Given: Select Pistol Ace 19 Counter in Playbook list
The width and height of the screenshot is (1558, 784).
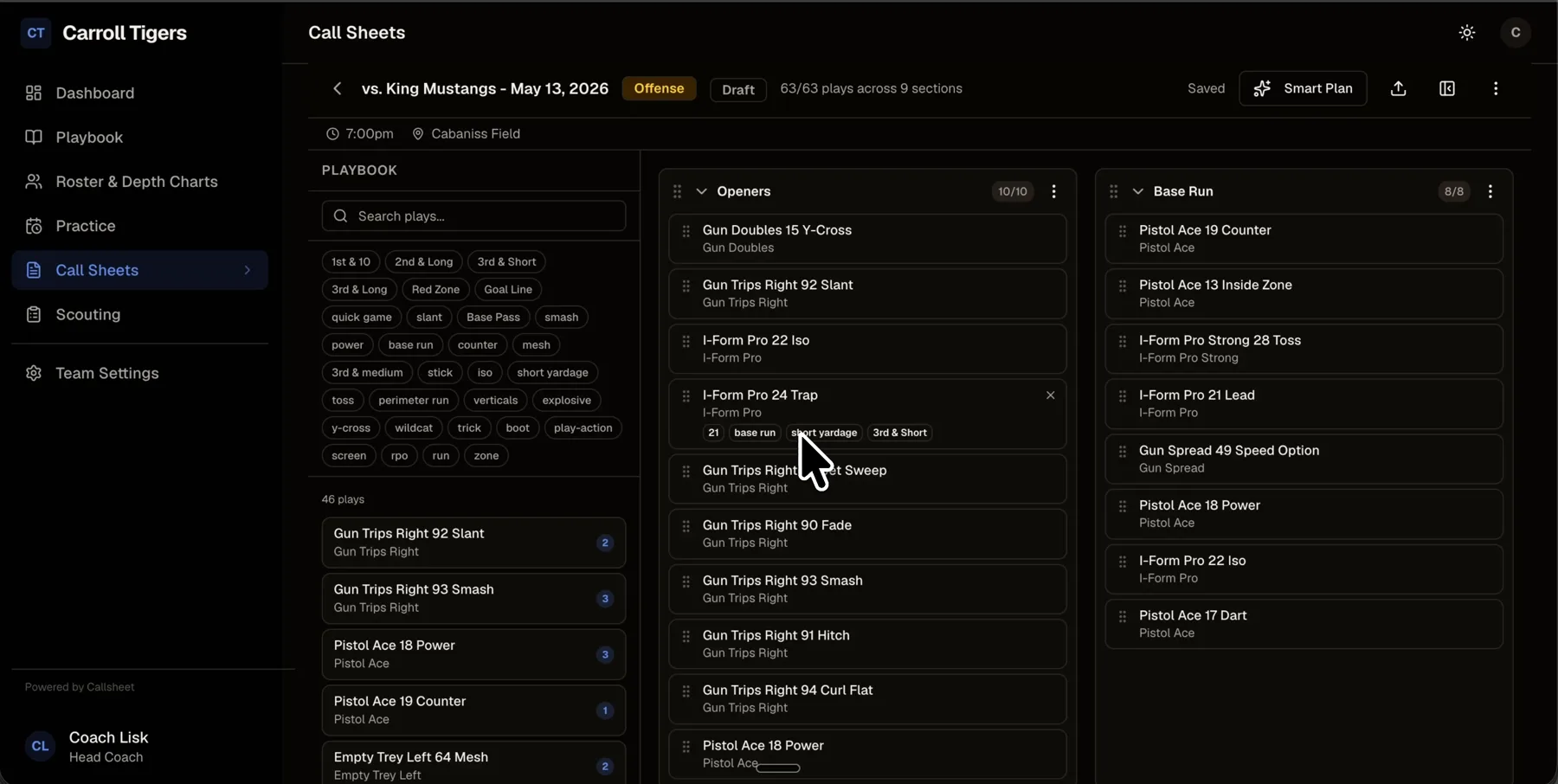Looking at the screenshot, I should 473,710.
